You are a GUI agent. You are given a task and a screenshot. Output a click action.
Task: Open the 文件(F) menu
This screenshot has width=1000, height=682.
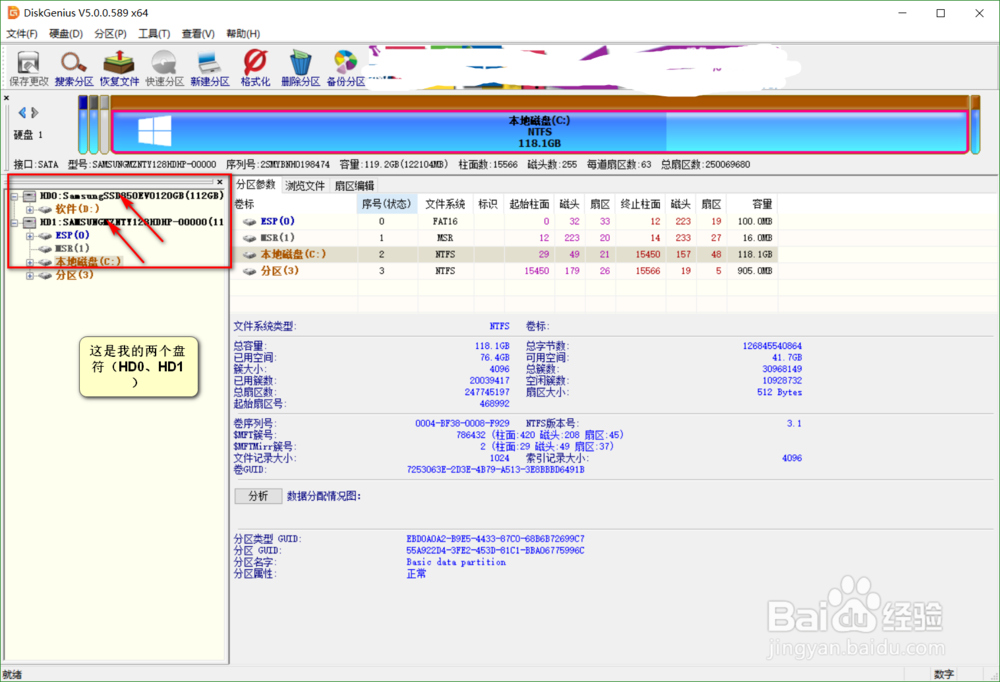pos(22,33)
